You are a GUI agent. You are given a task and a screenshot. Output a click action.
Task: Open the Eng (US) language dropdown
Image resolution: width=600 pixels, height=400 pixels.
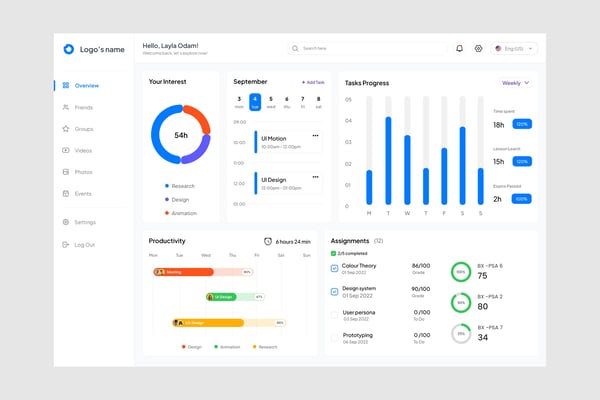[514, 49]
